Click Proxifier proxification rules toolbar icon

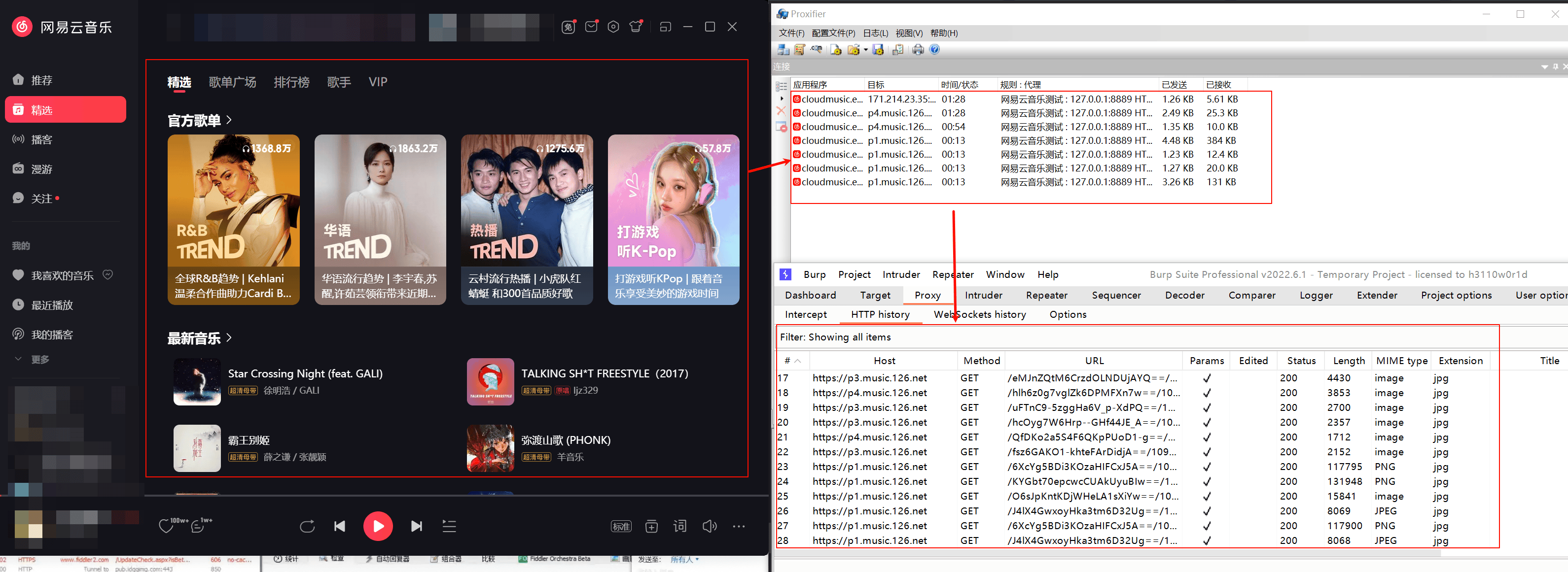coord(800,49)
